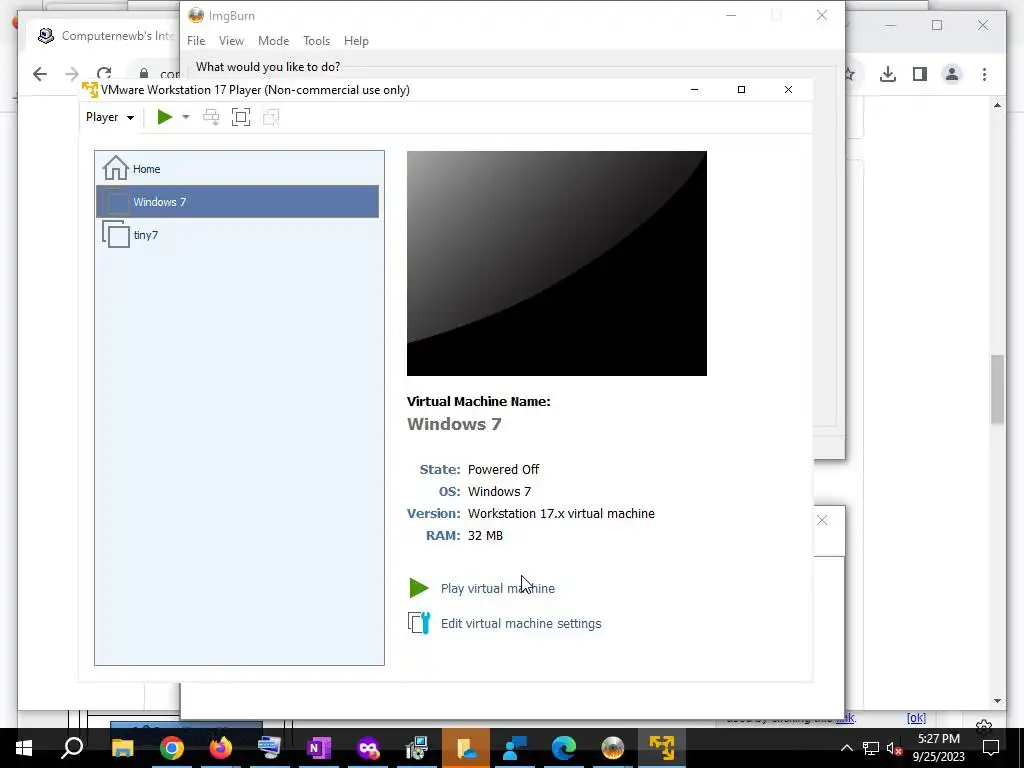The image size is (1024, 768).
Task: Click the browser downloads icon
Action: tap(888, 74)
